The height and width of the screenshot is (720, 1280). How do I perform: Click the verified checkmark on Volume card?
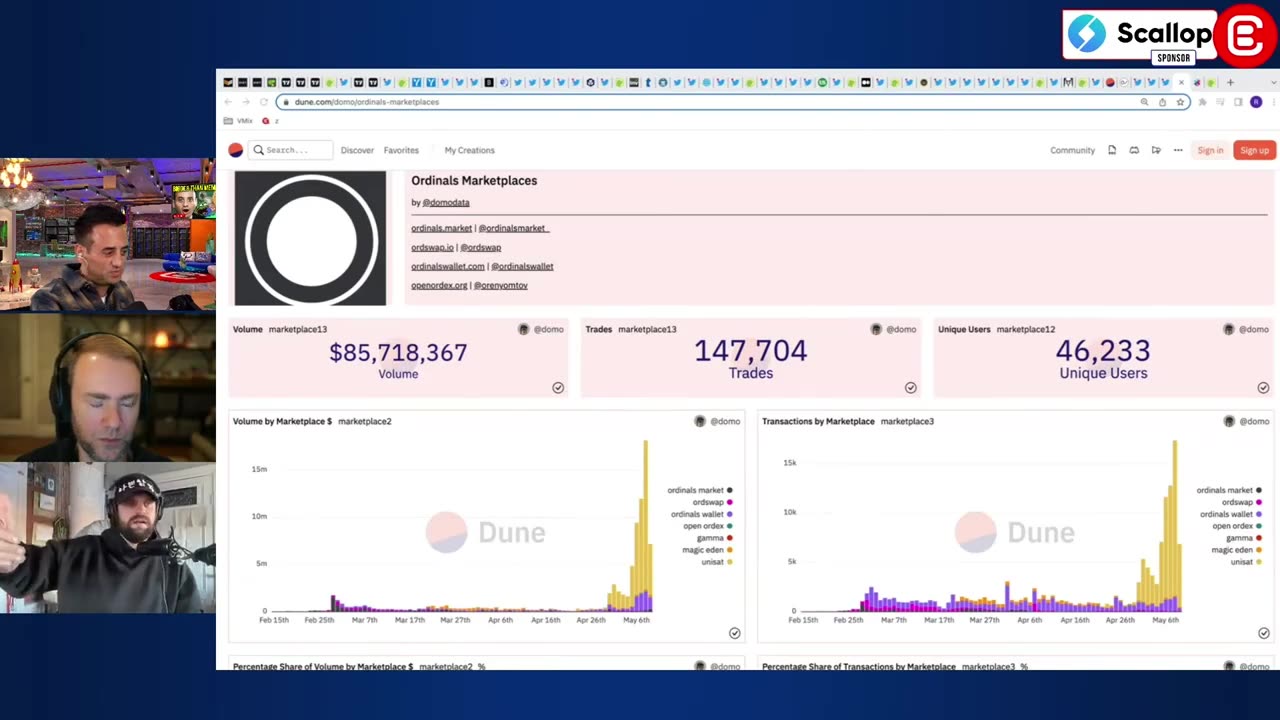[x=558, y=387]
